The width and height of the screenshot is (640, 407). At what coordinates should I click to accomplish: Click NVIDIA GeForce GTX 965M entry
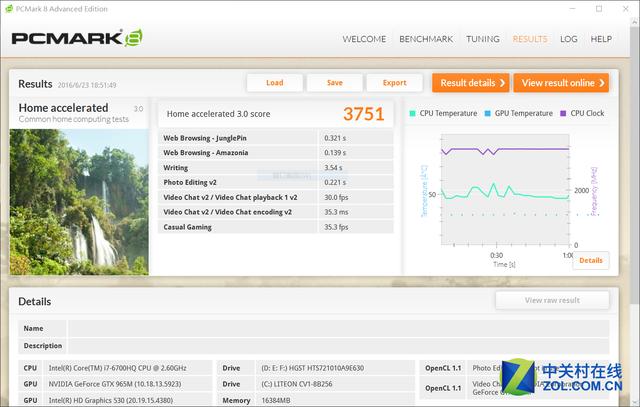tap(115, 384)
